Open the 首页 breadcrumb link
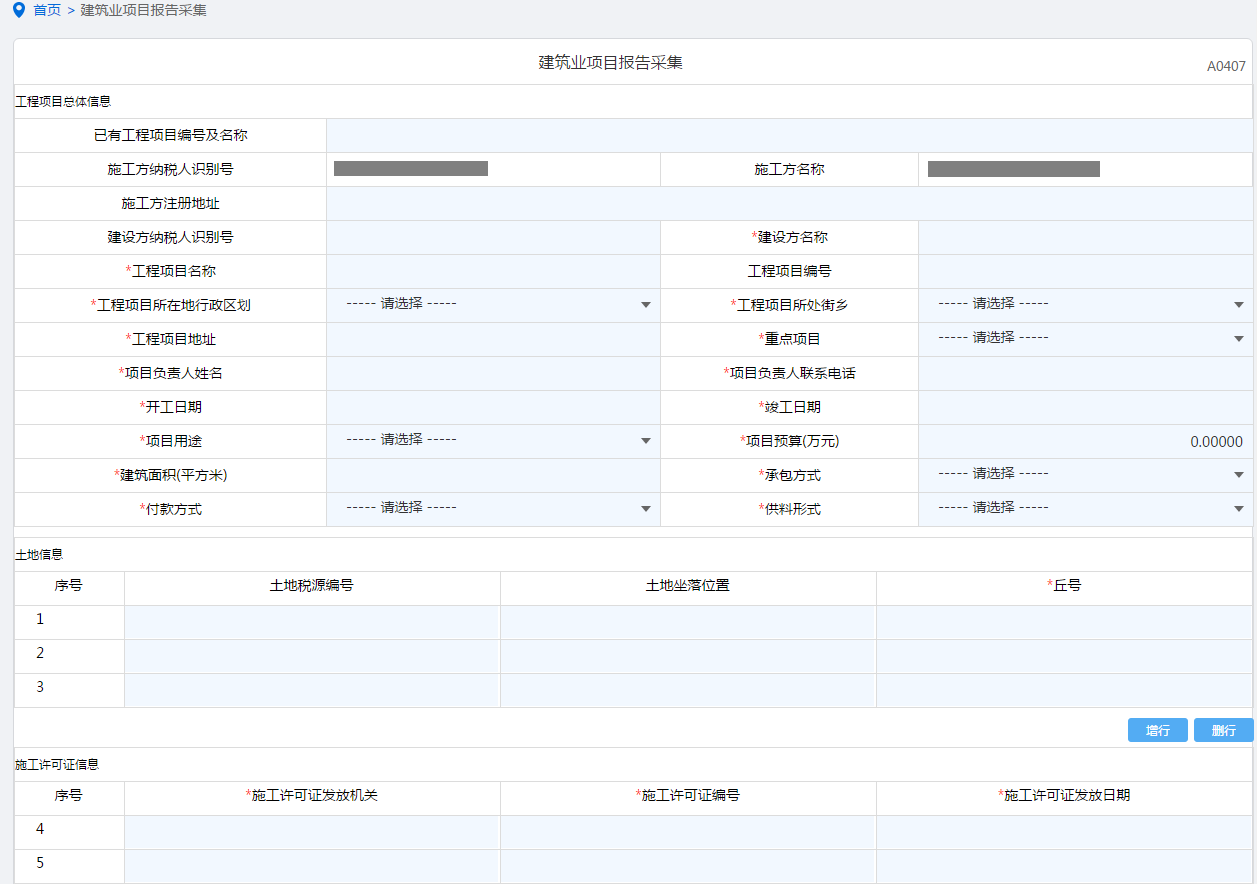The height and width of the screenshot is (884, 1257). [x=47, y=10]
